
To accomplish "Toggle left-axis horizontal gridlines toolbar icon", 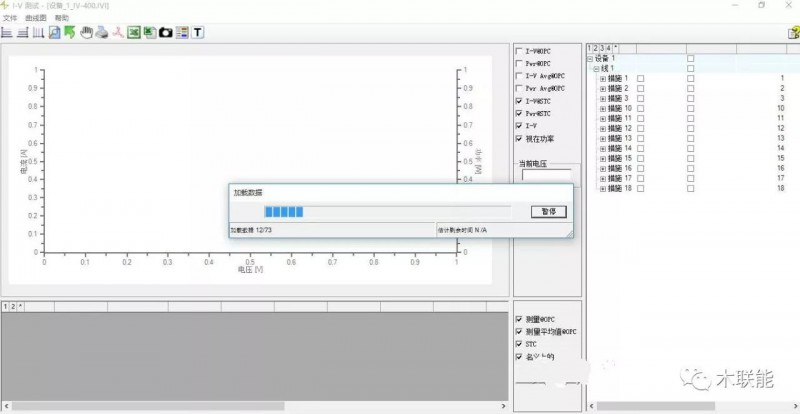I will (7, 33).
